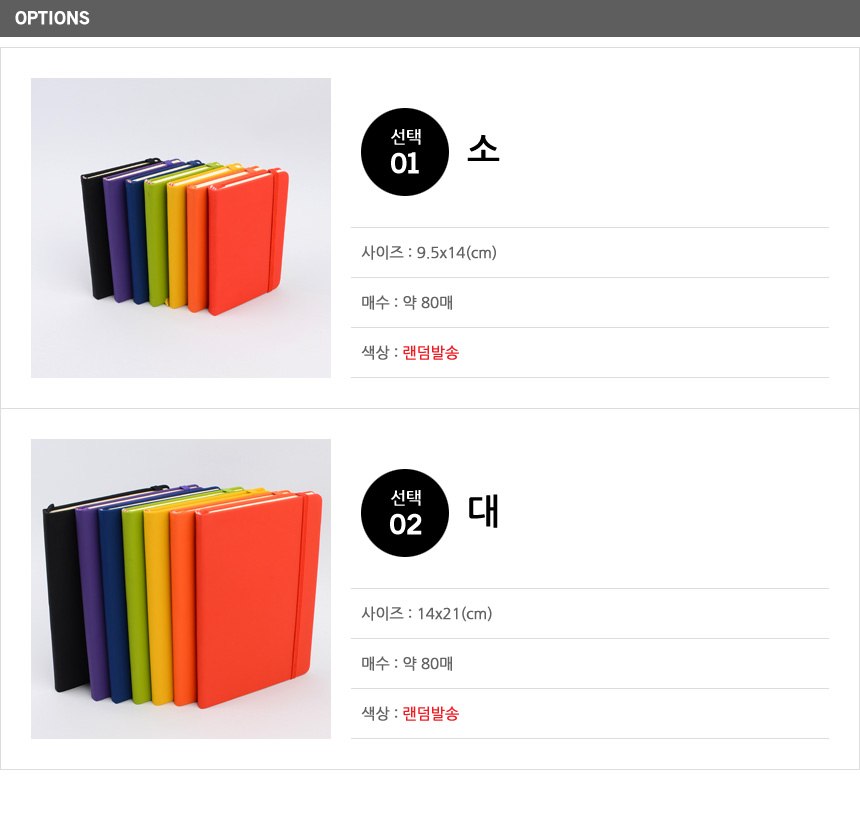860x828 pixels.
Task: Click the black notebook in the large set
Action: point(63,598)
